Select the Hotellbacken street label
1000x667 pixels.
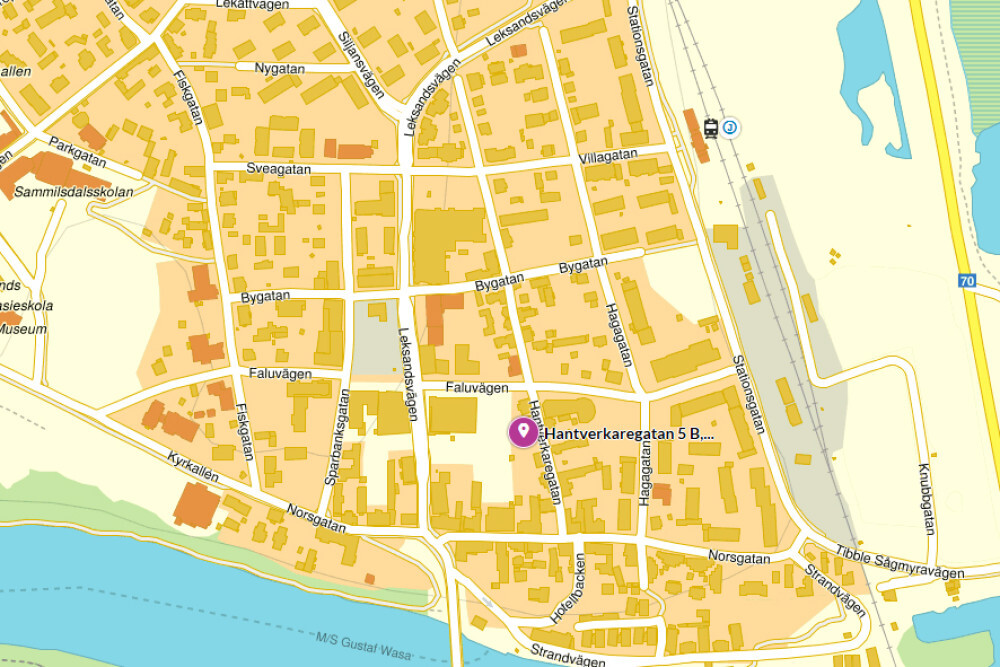tap(568, 588)
